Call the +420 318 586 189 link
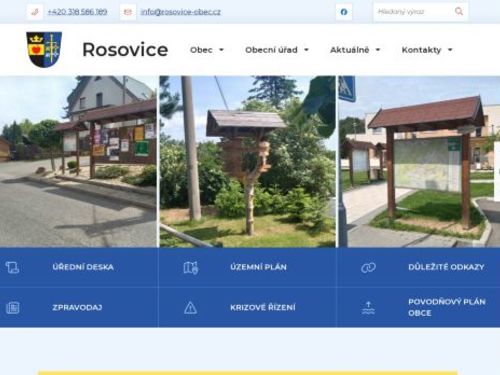The height and width of the screenshot is (375, 500). [77, 12]
